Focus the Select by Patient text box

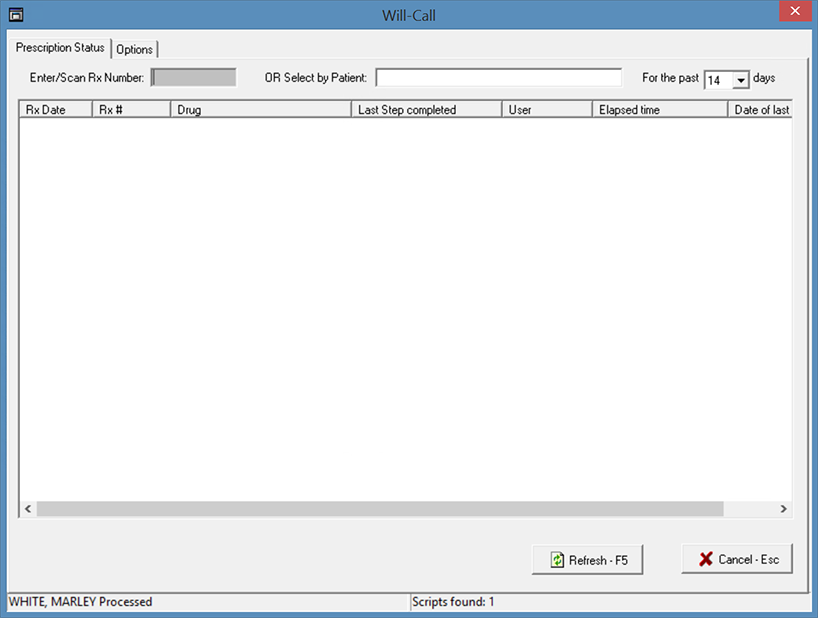pos(499,78)
